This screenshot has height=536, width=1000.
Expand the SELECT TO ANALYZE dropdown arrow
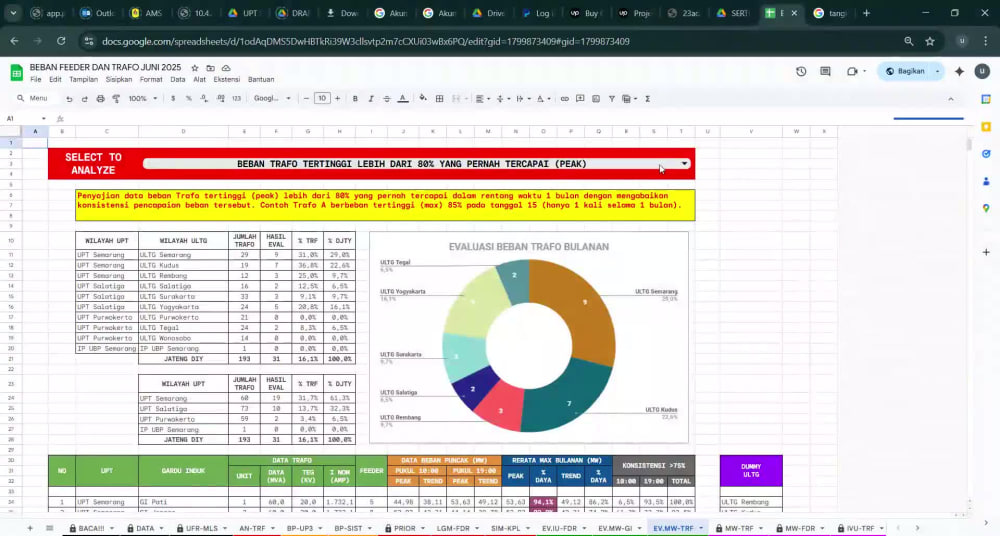coord(684,164)
